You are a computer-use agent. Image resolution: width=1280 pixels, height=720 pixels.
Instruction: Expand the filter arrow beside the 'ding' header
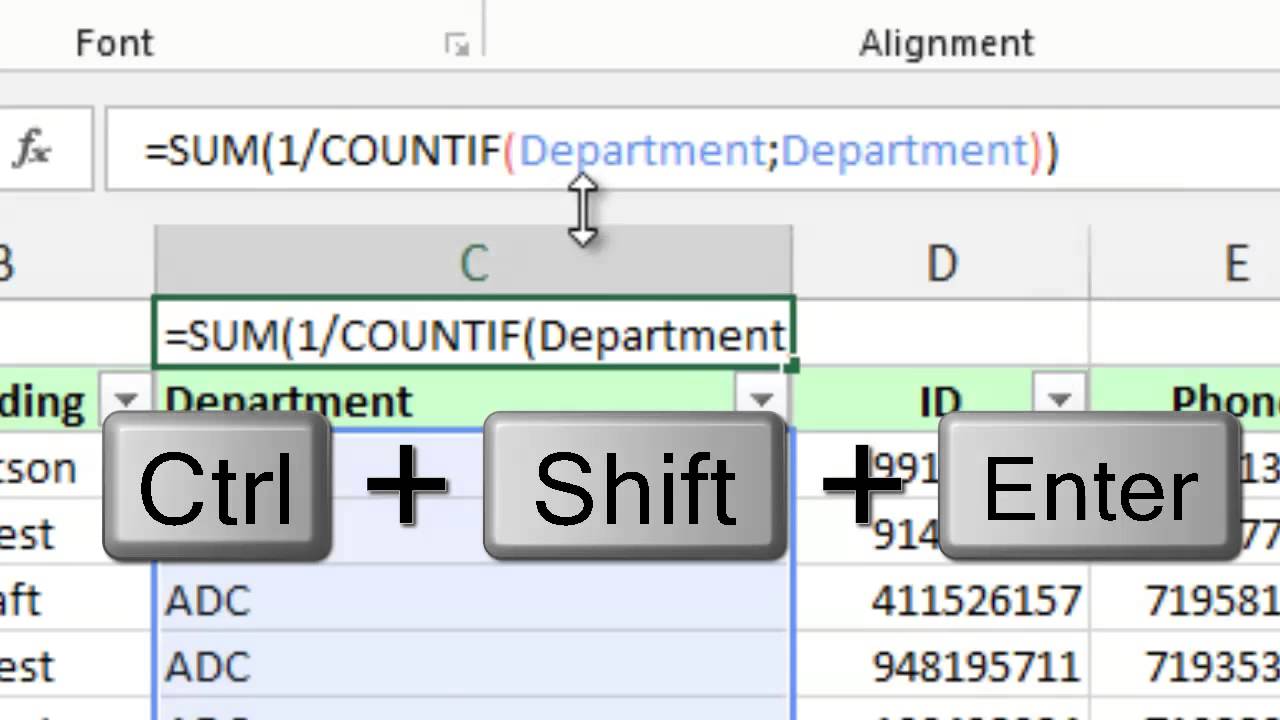pos(125,400)
